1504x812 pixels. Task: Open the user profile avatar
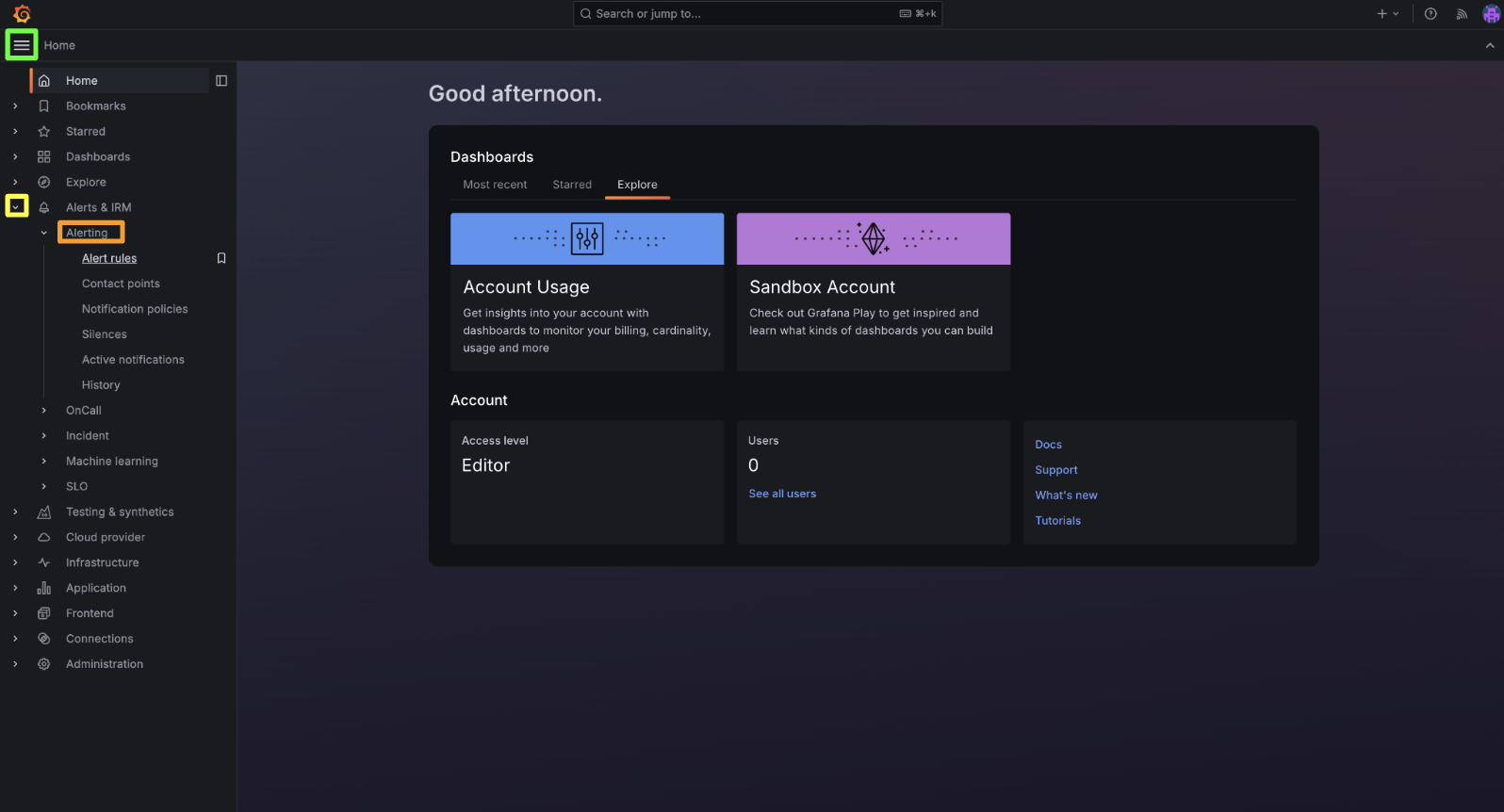click(1491, 14)
